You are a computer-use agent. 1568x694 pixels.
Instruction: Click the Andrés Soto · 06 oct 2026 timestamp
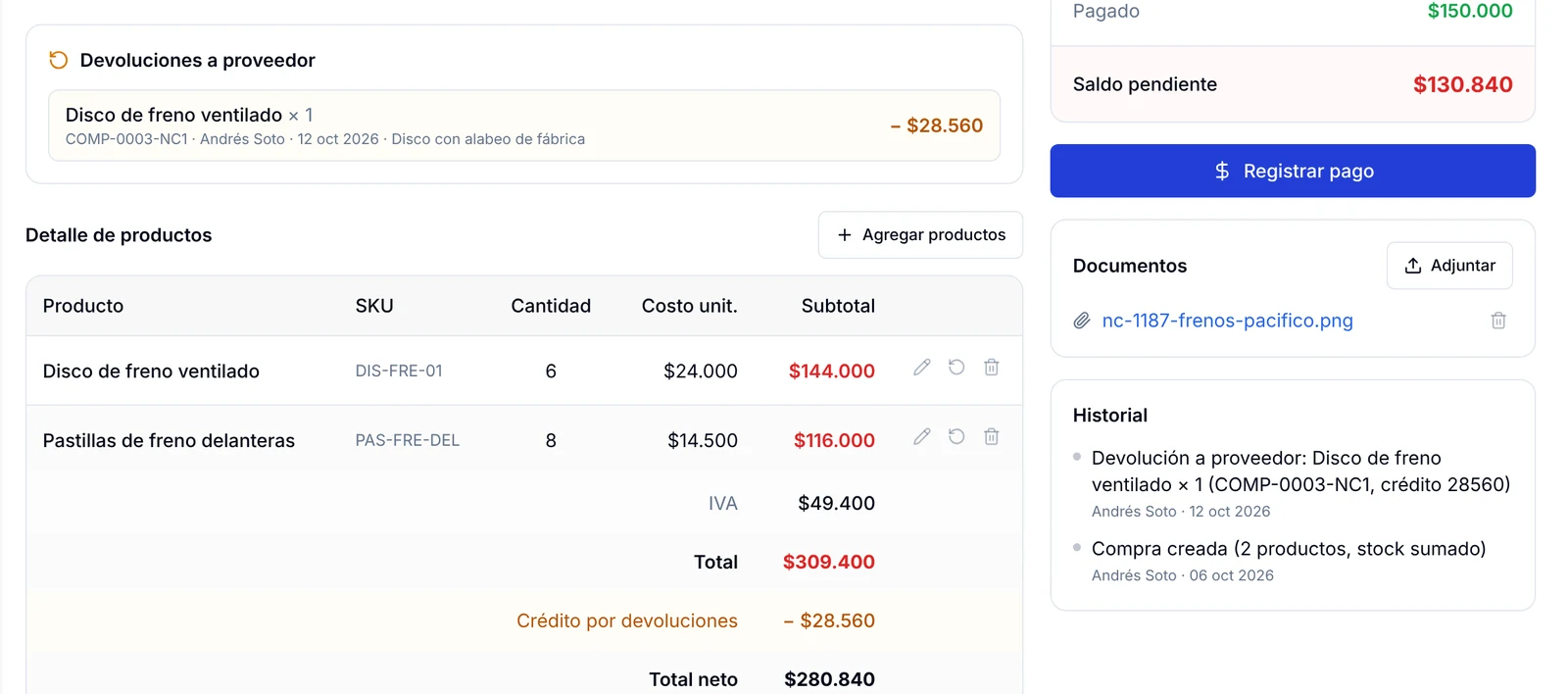pos(1183,575)
